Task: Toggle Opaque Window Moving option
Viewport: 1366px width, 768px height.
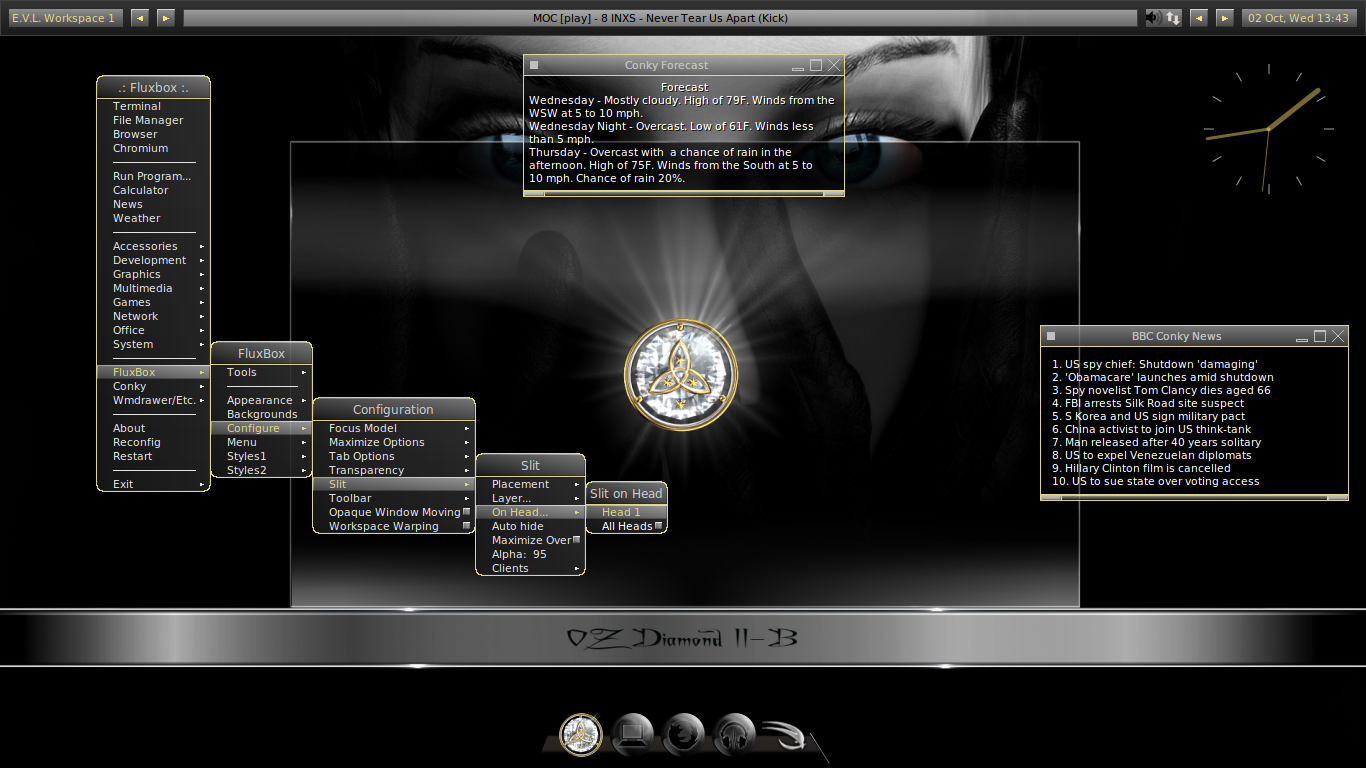Action: point(394,512)
